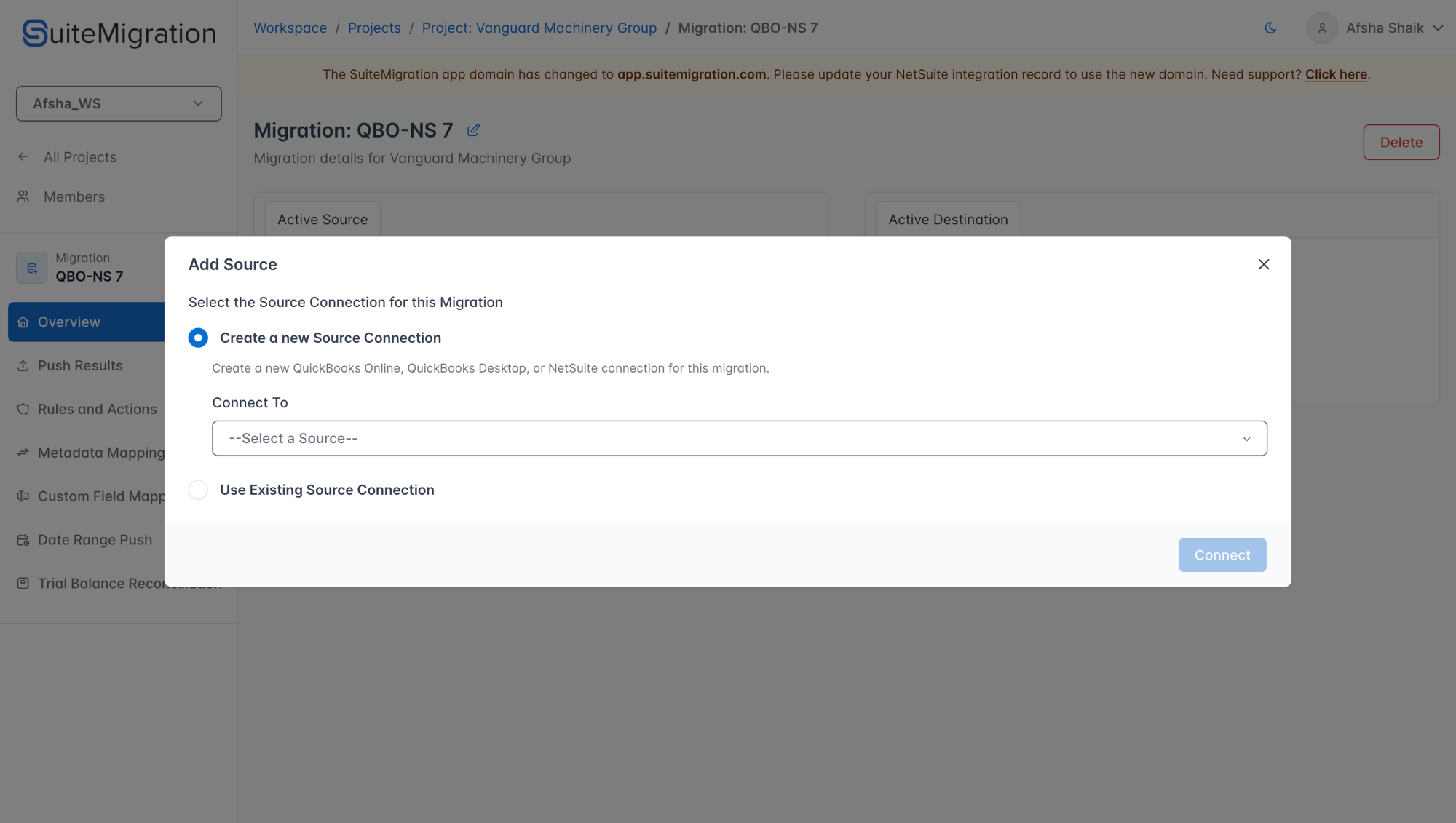Click the SuiteMigration logo
Screen dimensions: 1456x823
coord(119,33)
